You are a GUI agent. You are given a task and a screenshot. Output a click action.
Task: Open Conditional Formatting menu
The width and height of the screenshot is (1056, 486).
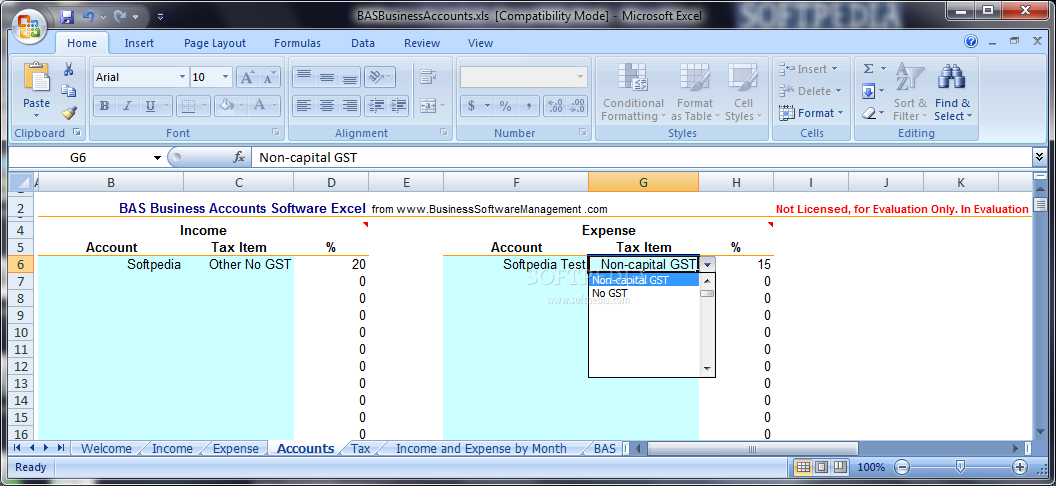(633, 92)
